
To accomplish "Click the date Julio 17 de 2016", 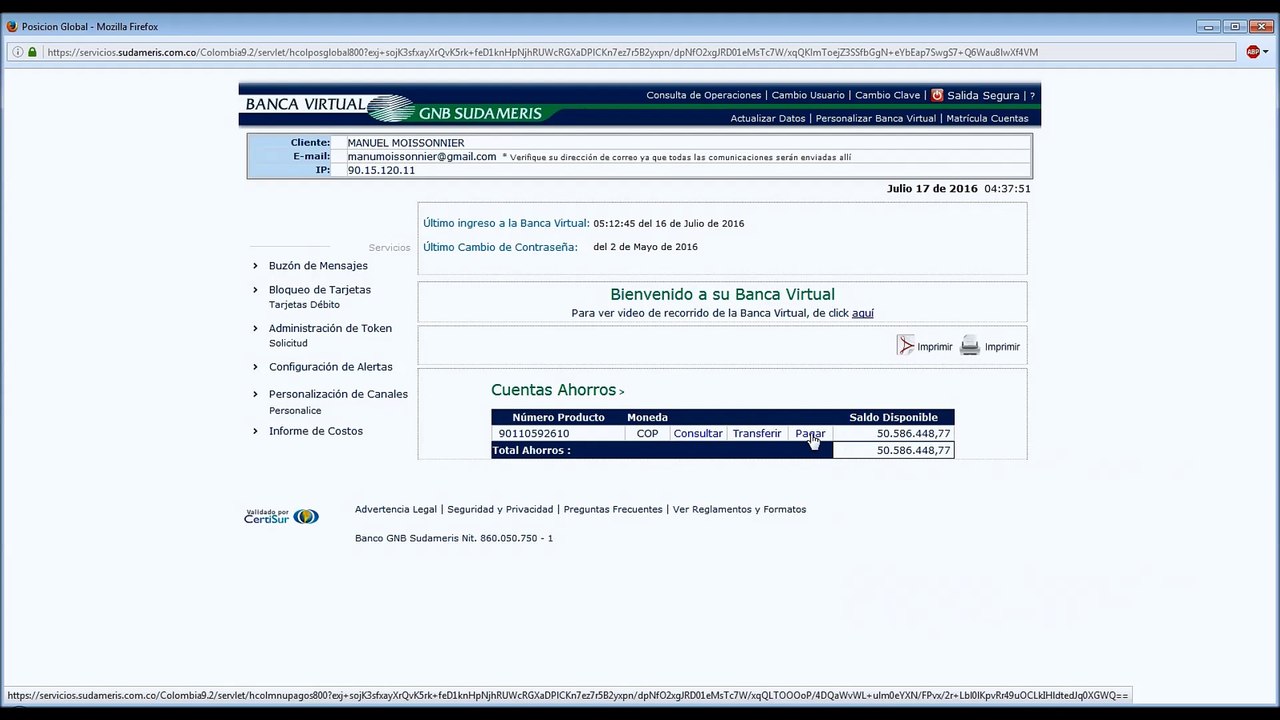I will click(932, 188).
